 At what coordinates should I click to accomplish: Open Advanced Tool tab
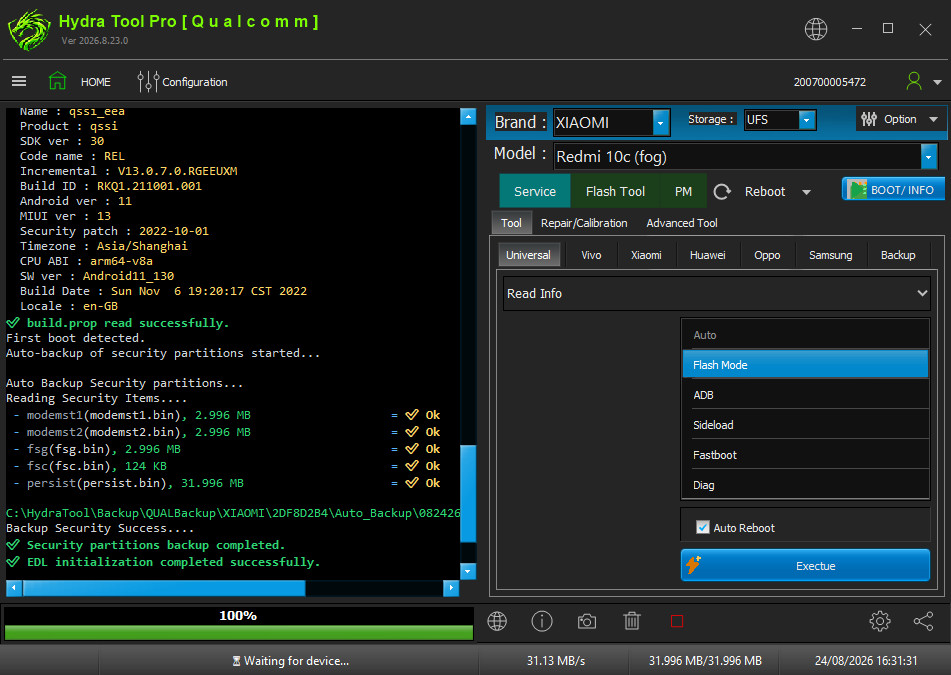pos(682,223)
